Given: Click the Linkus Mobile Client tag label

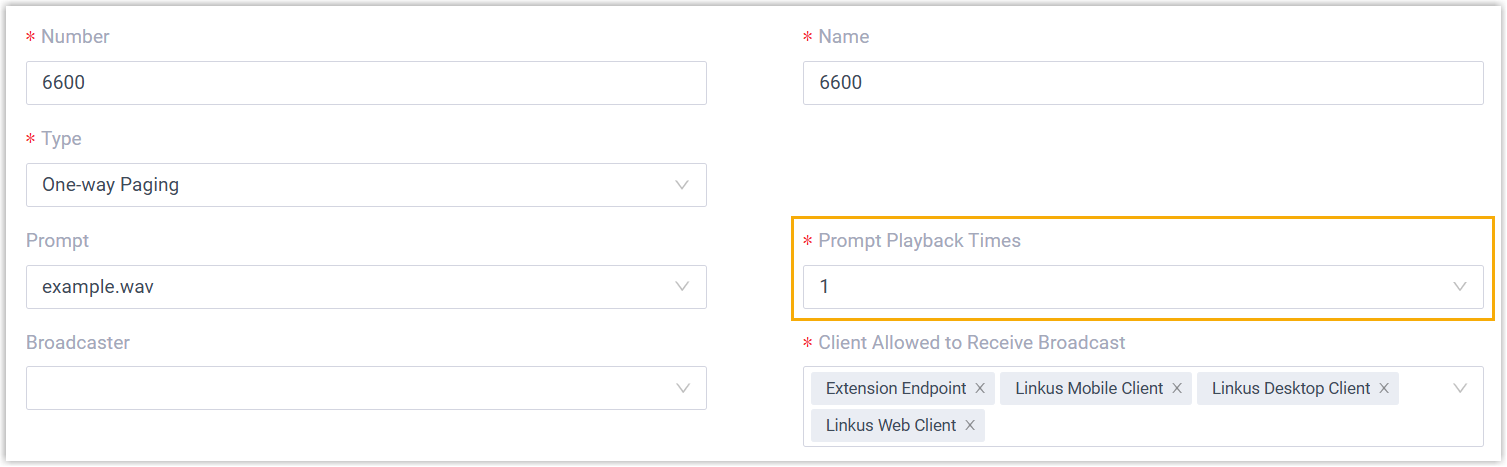Looking at the screenshot, I should coord(1089,389).
